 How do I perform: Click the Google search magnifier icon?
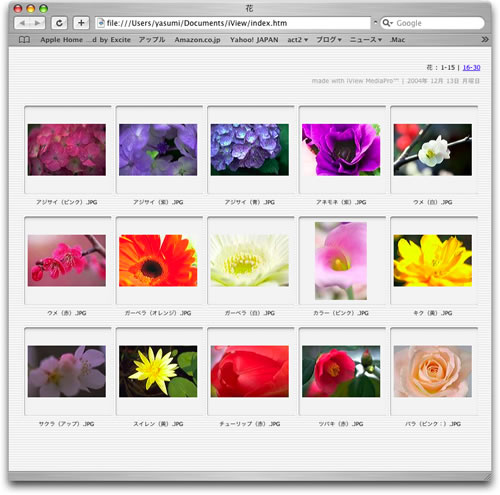coord(387,23)
